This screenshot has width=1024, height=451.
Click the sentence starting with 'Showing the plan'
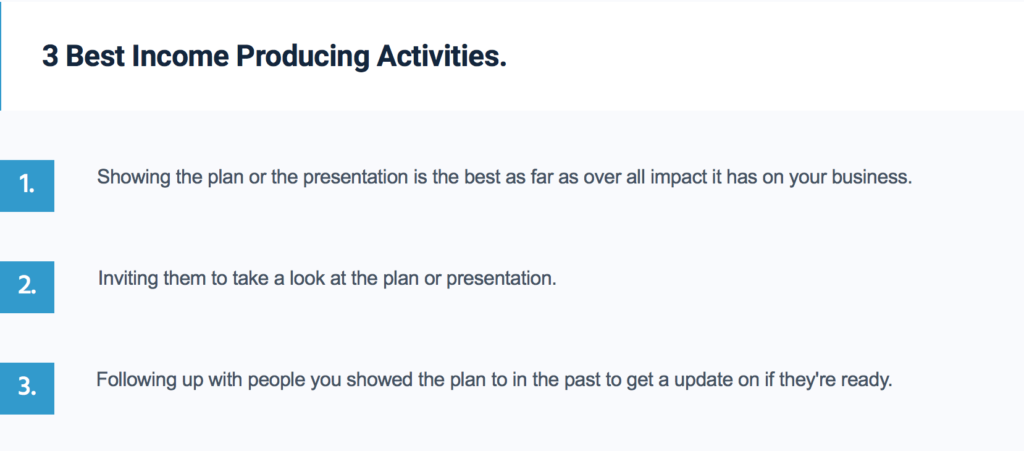tap(504, 178)
